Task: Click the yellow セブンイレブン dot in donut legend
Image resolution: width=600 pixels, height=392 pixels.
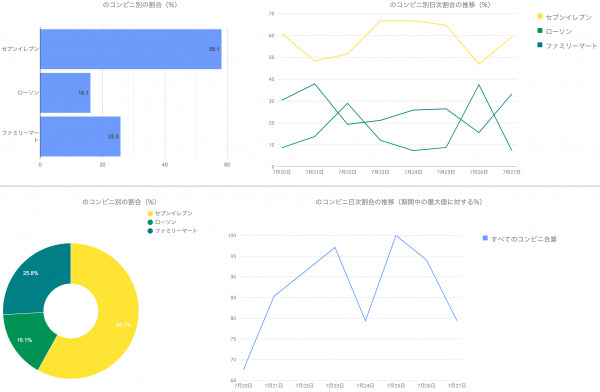Action: (150, 214)
